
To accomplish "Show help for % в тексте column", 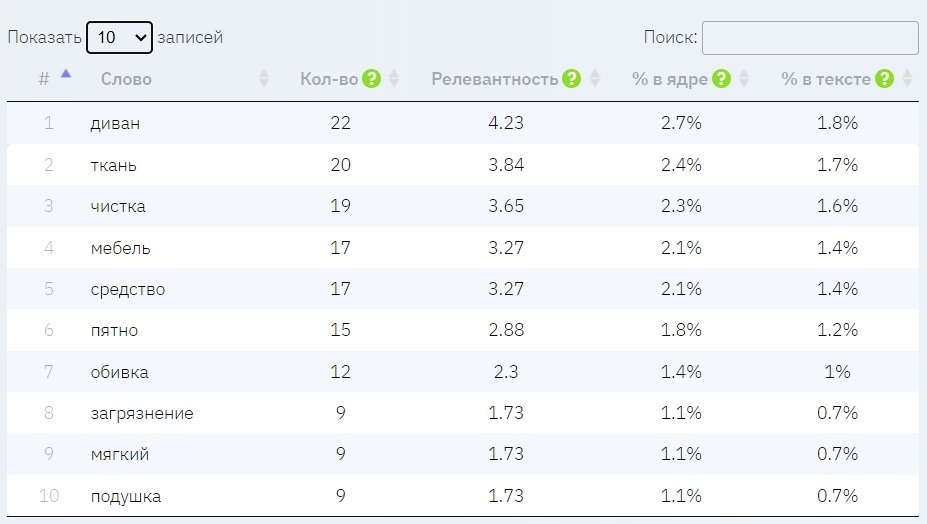I will [884, 79].
